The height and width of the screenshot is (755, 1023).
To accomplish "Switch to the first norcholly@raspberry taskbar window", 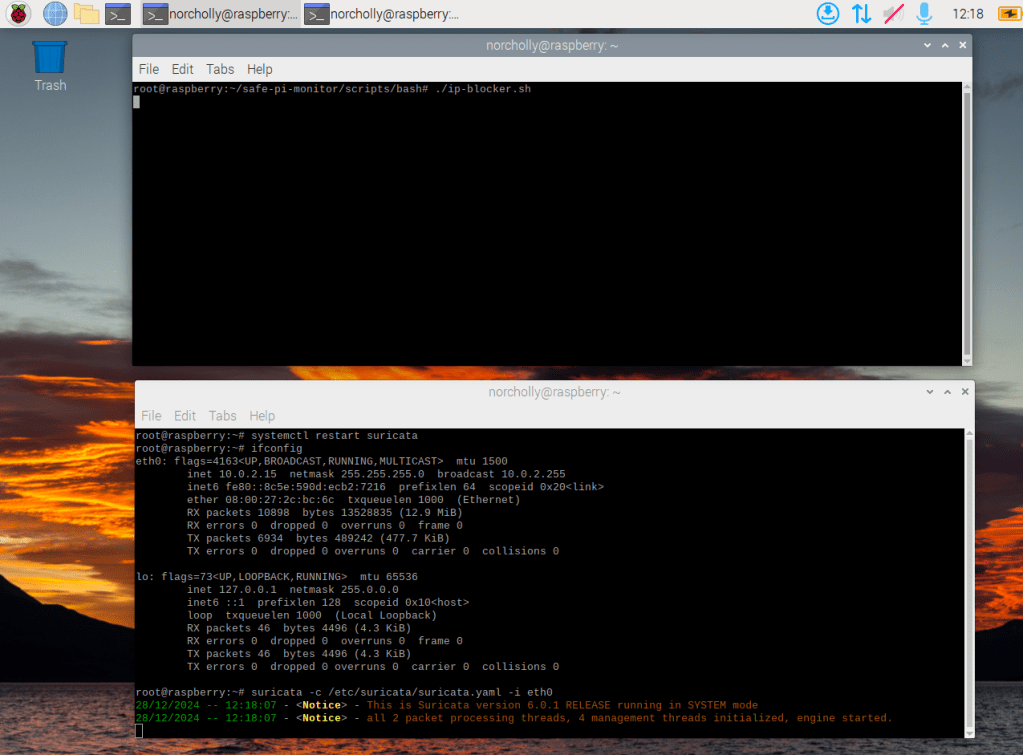I will click(x=220, y=14).
